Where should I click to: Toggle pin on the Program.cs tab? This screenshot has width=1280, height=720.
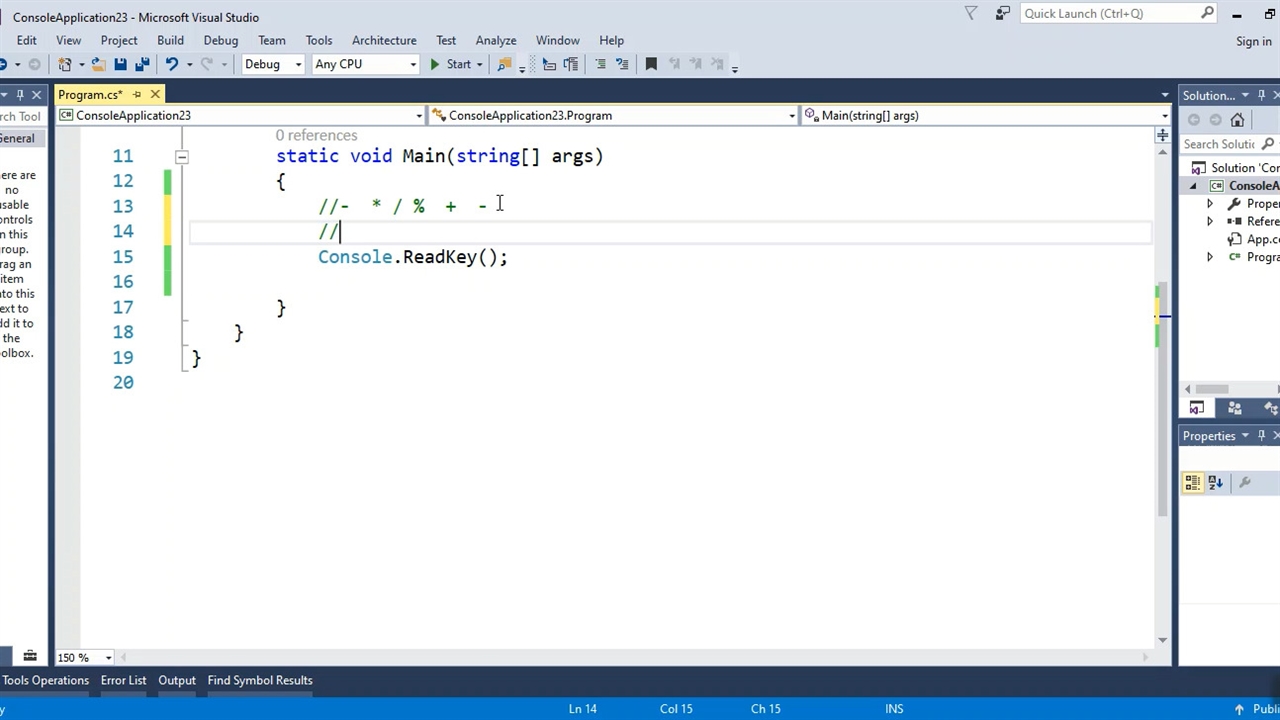[137, 95]
